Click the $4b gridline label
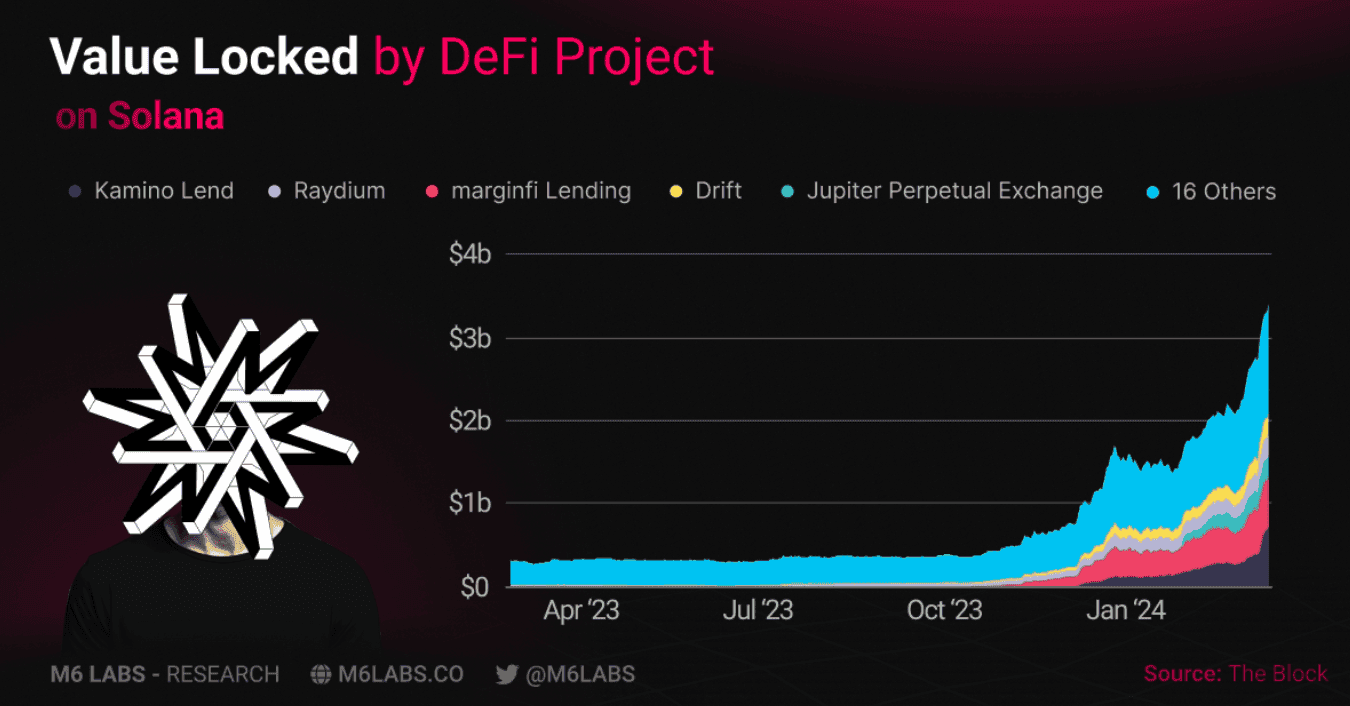 pos(469,254)
